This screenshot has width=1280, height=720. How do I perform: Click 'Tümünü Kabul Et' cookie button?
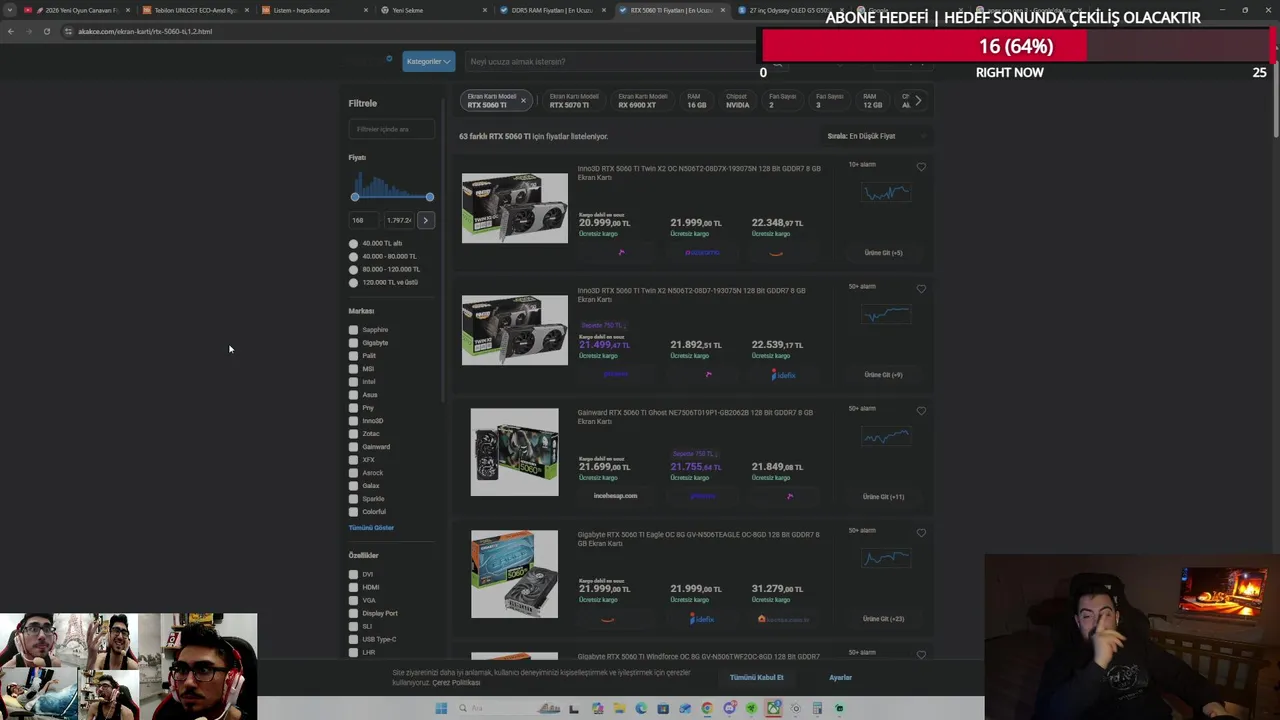coord(757,678)
